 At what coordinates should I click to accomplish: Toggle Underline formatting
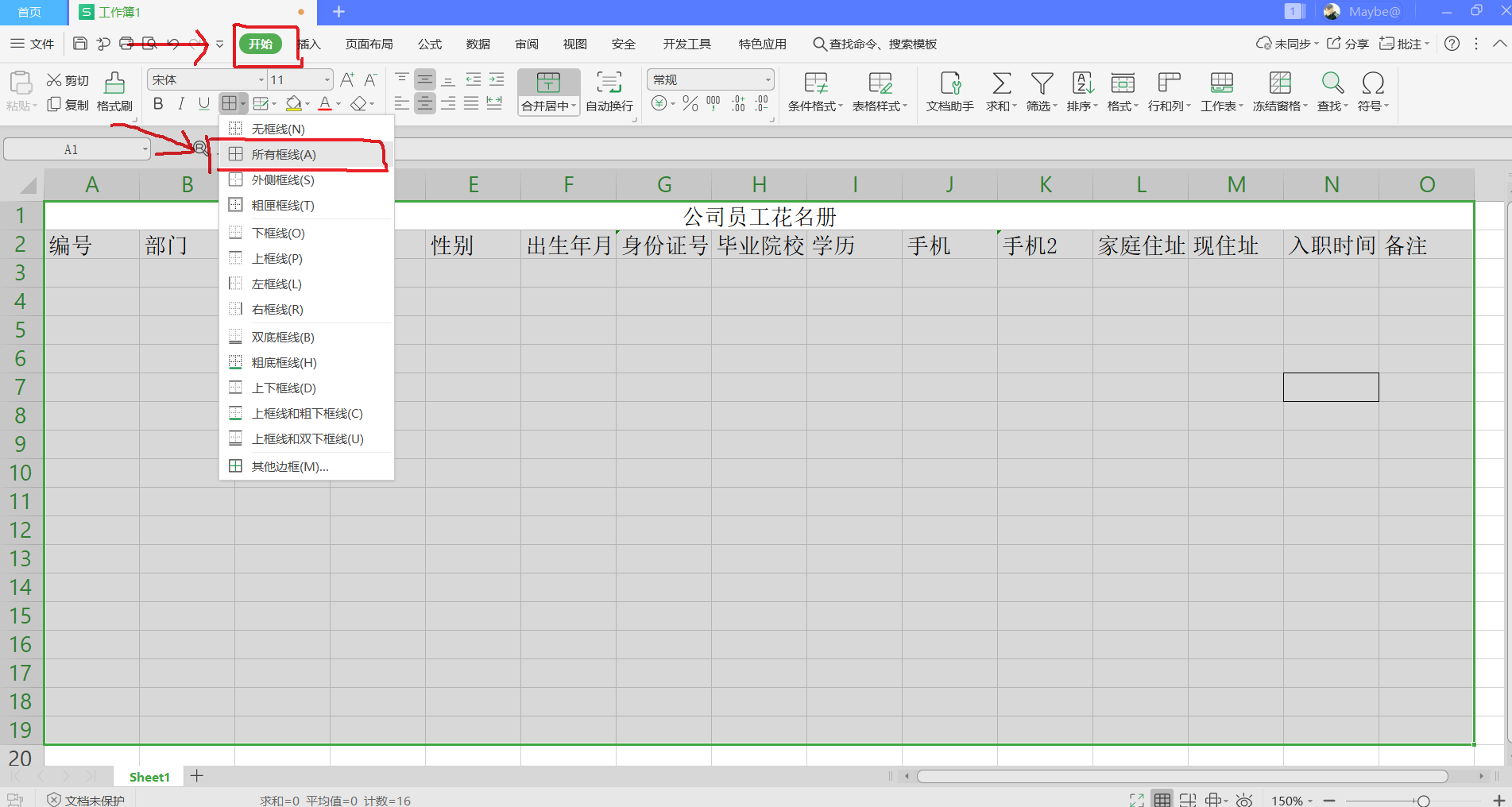point(204,104)
